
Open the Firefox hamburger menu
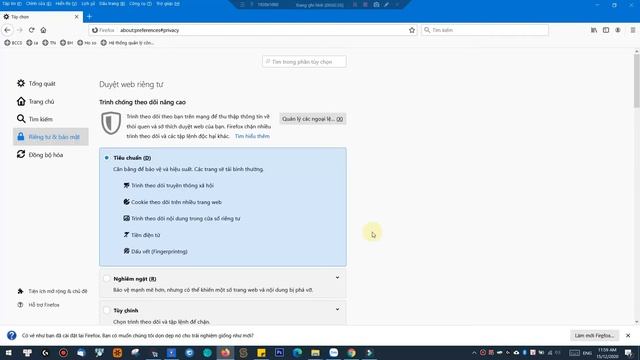(633, 30)
